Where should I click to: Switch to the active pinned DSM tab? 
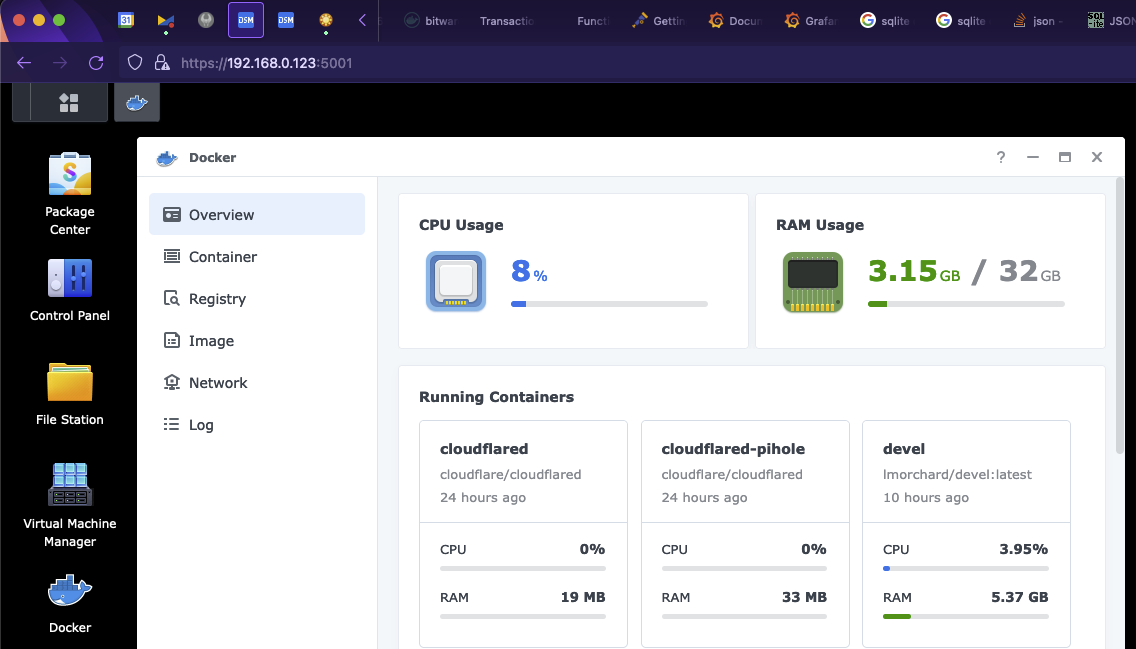tap(246, 20)
